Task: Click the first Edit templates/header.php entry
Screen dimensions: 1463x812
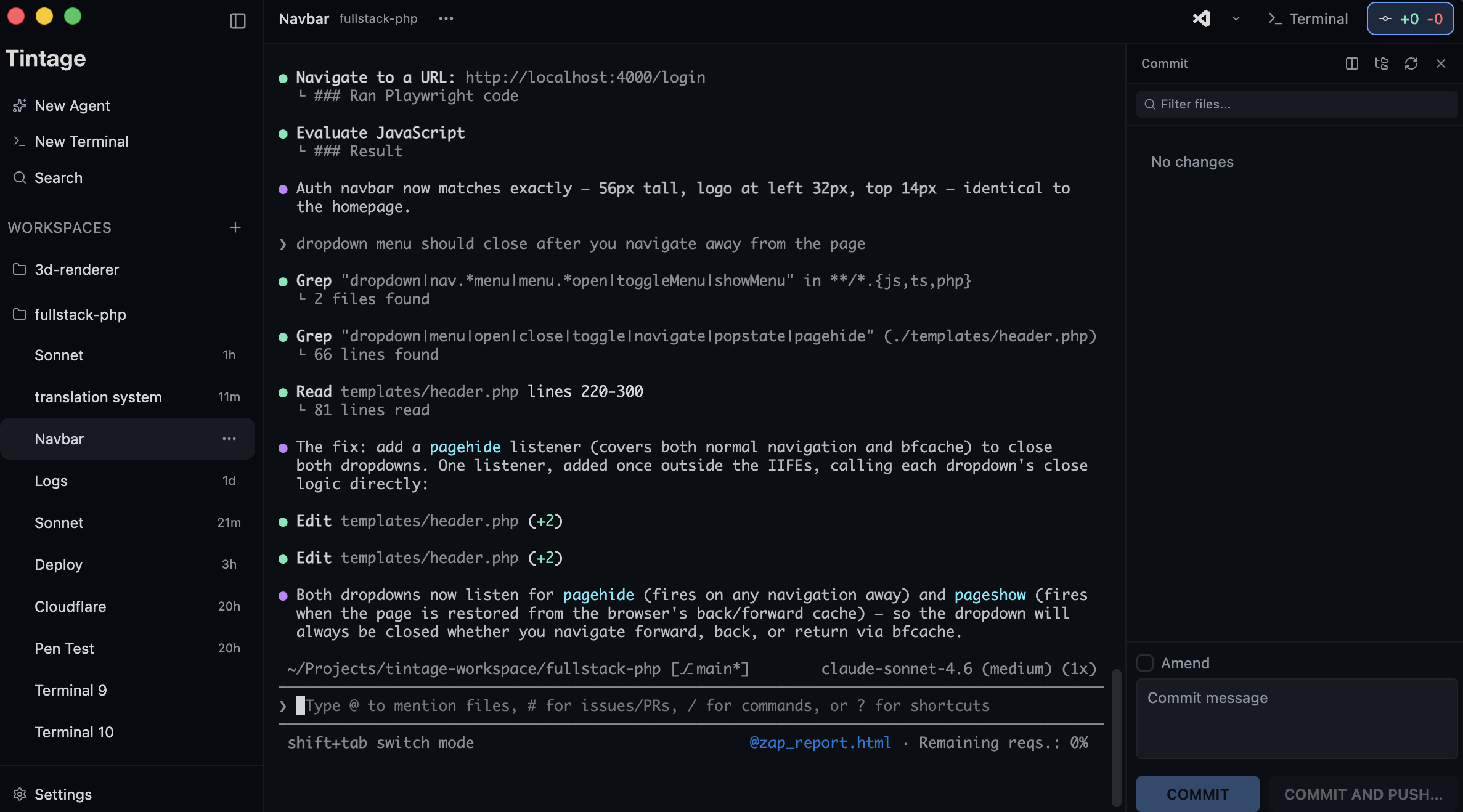Action: coord(429,521)
